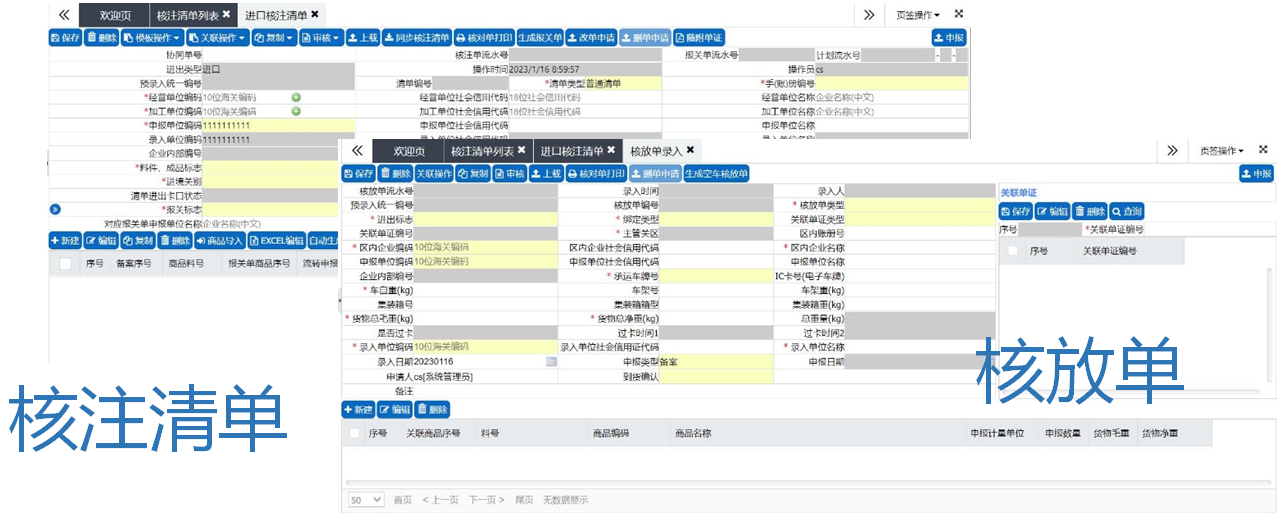
Task: Click 商品导入 button
Action: pos(220,241)
